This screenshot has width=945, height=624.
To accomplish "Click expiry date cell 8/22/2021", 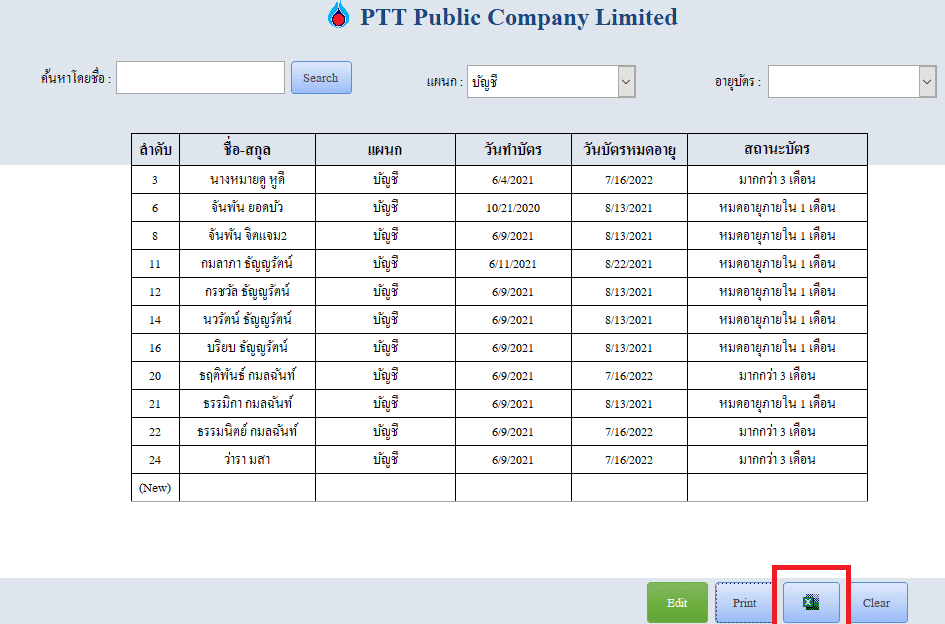I will (629, 263).
